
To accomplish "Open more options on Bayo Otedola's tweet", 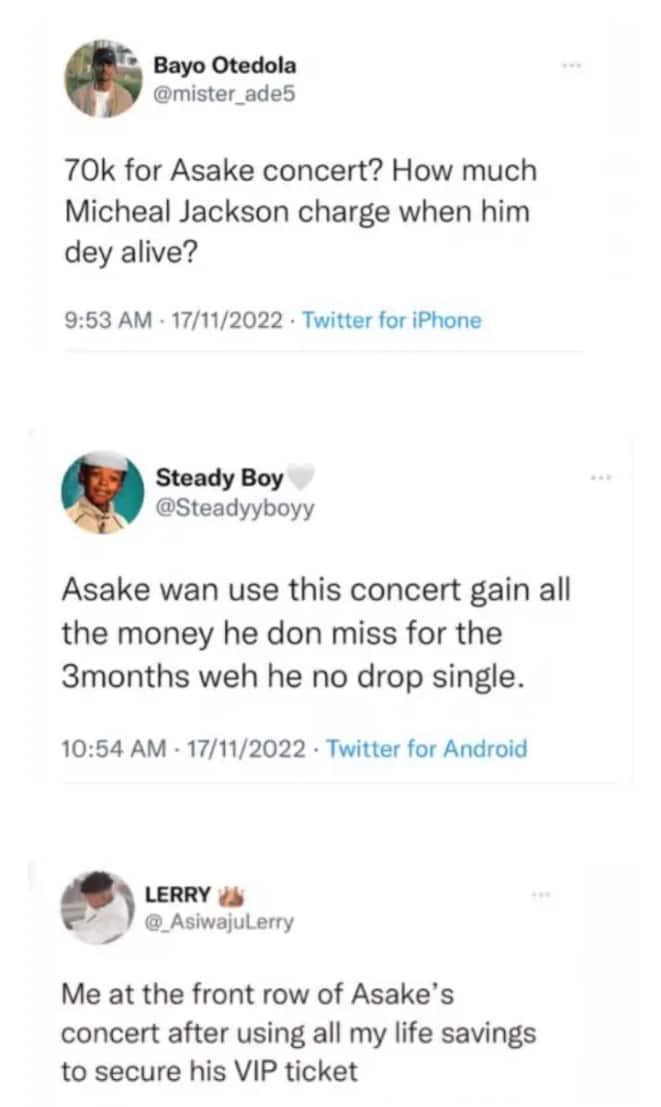I will (x=570, y=63).
